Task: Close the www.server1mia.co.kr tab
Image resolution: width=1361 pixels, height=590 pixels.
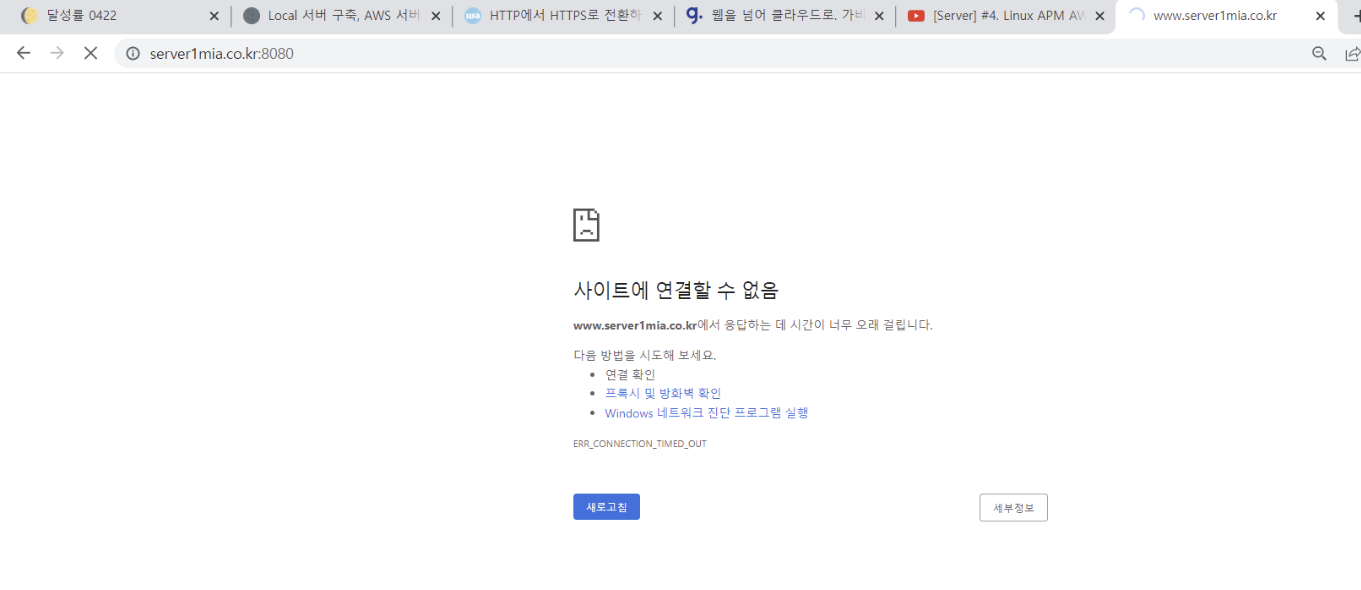Action: point(1320,16)
